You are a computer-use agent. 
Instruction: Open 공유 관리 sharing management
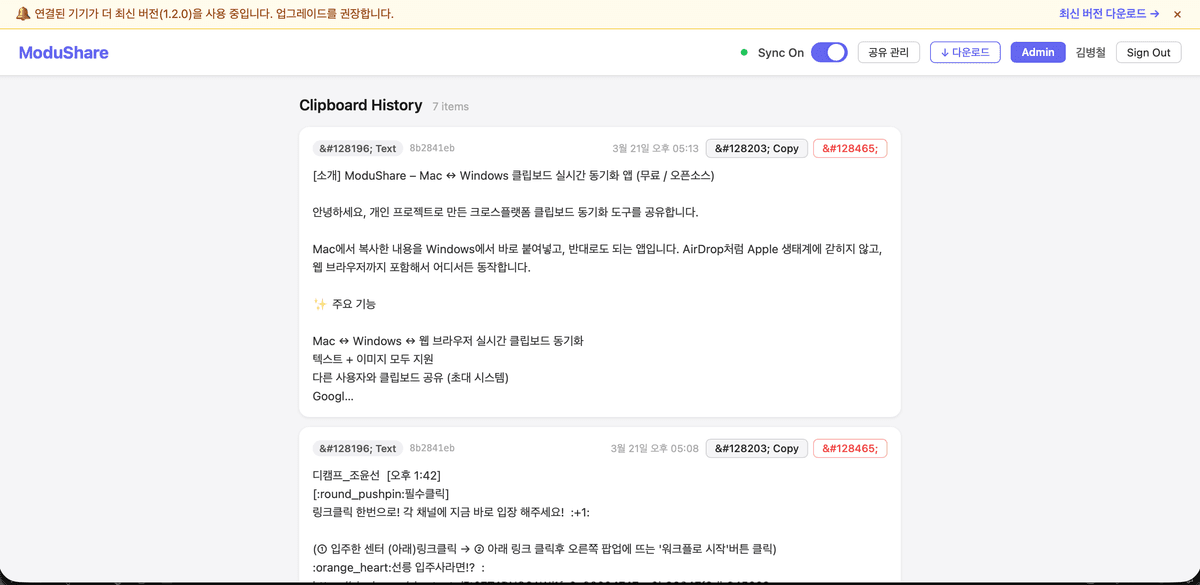pos(888,53)
